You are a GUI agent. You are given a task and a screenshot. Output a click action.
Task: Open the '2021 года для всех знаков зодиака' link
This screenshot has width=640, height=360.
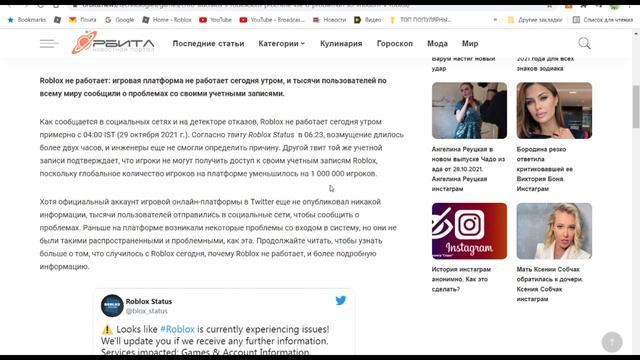[x=545, y=64]
